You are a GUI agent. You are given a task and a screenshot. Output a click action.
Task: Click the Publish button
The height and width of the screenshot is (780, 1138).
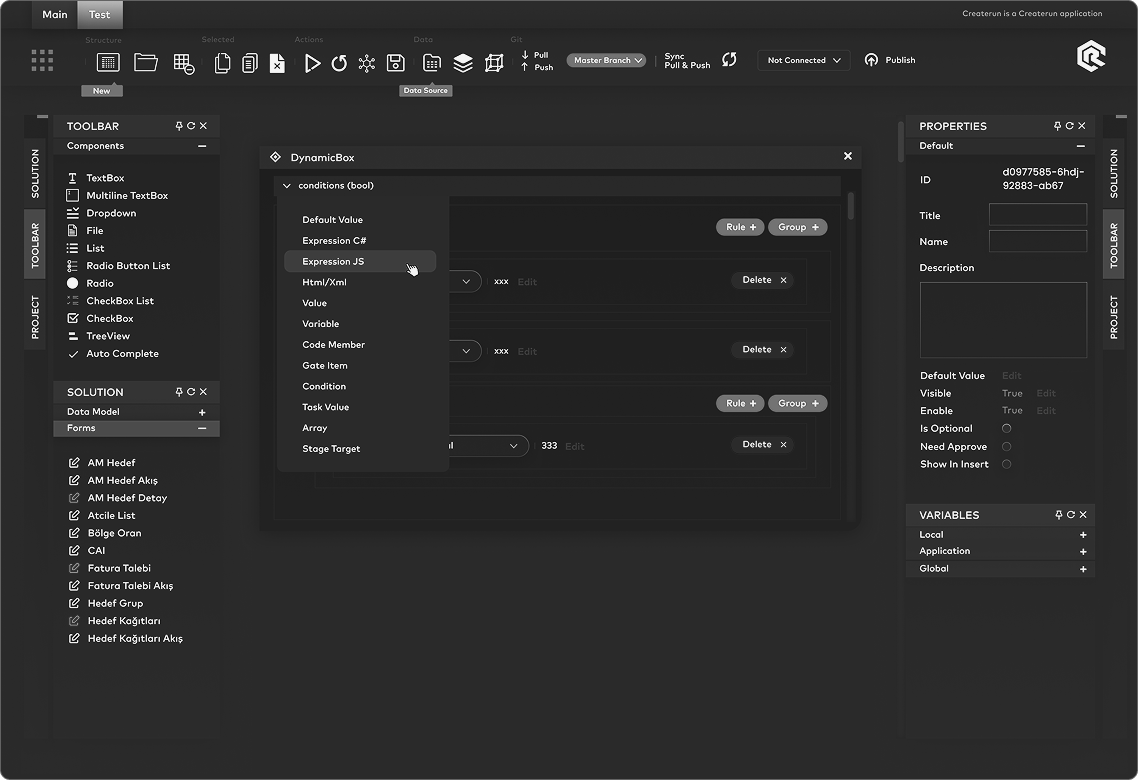(890, 60)
